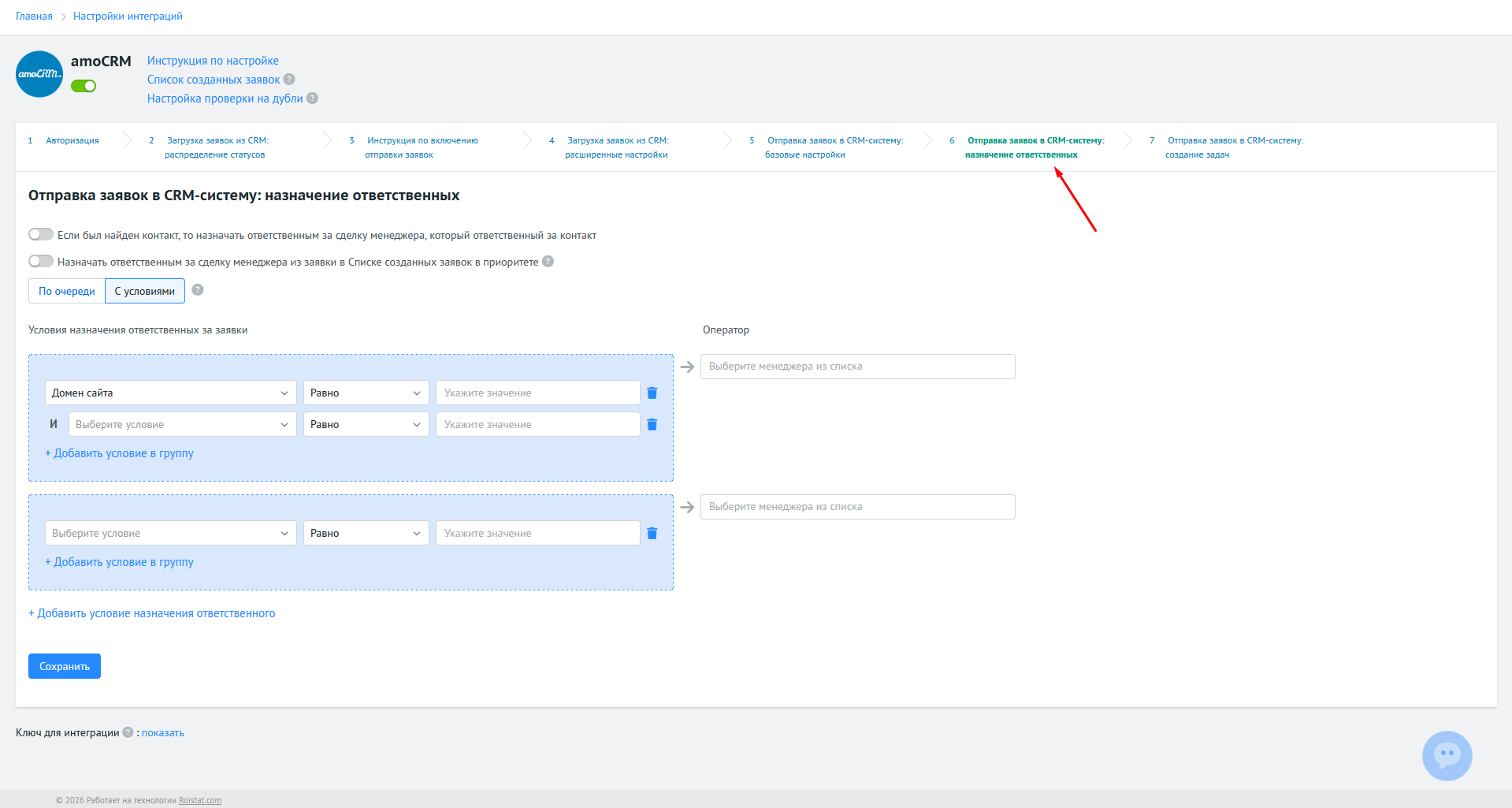
Task: Click the Сохранить button
Action: point(65,666)
